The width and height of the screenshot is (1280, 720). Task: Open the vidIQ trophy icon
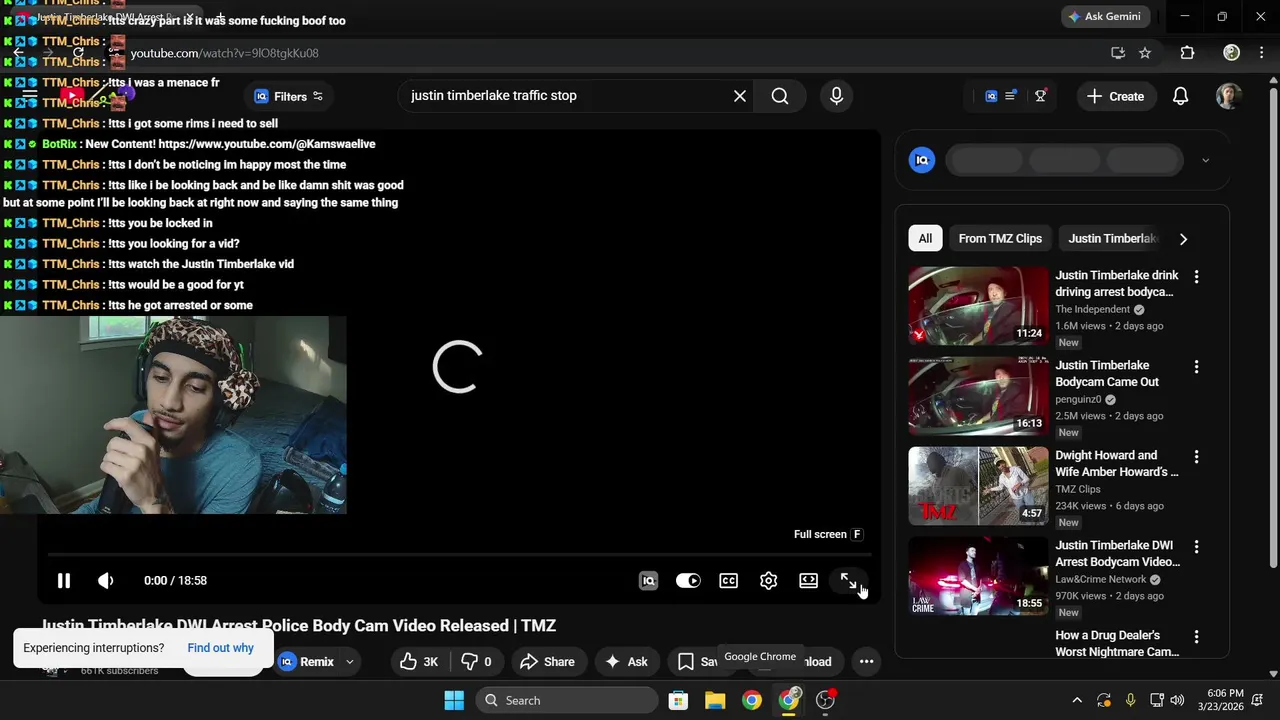point(1041,96)
